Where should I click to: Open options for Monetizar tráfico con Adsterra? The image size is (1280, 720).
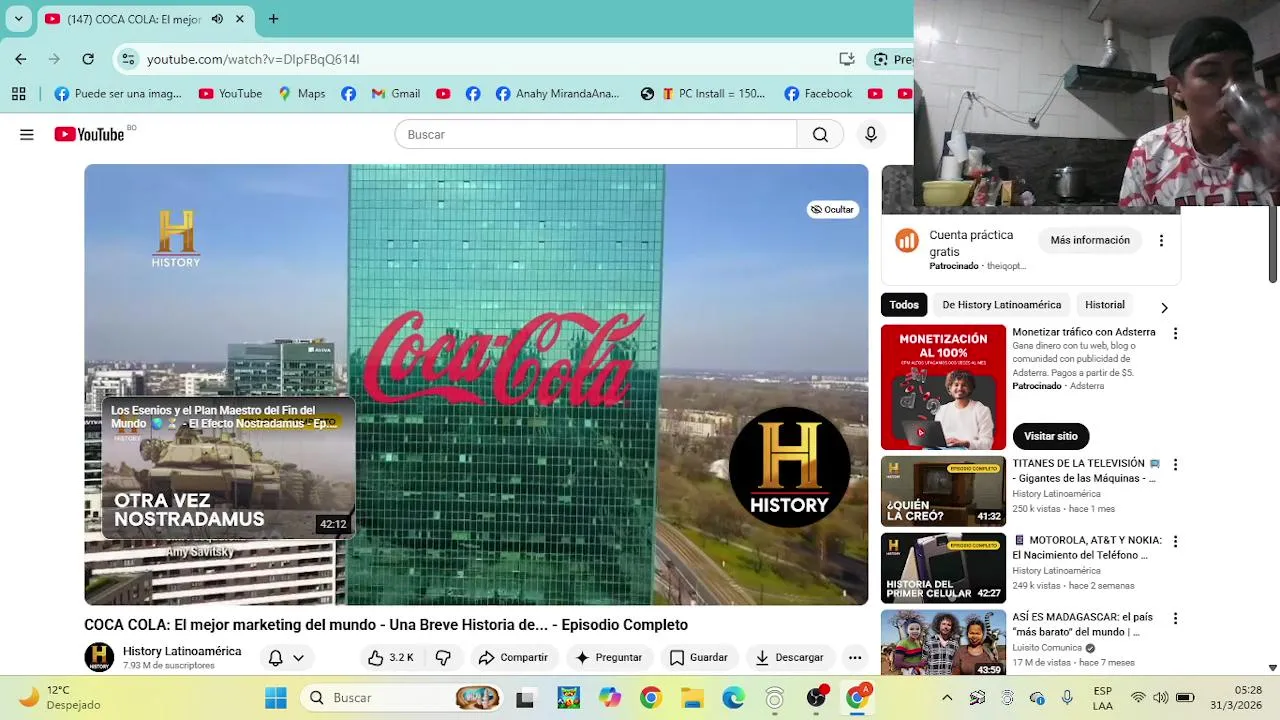[1175, 333]
